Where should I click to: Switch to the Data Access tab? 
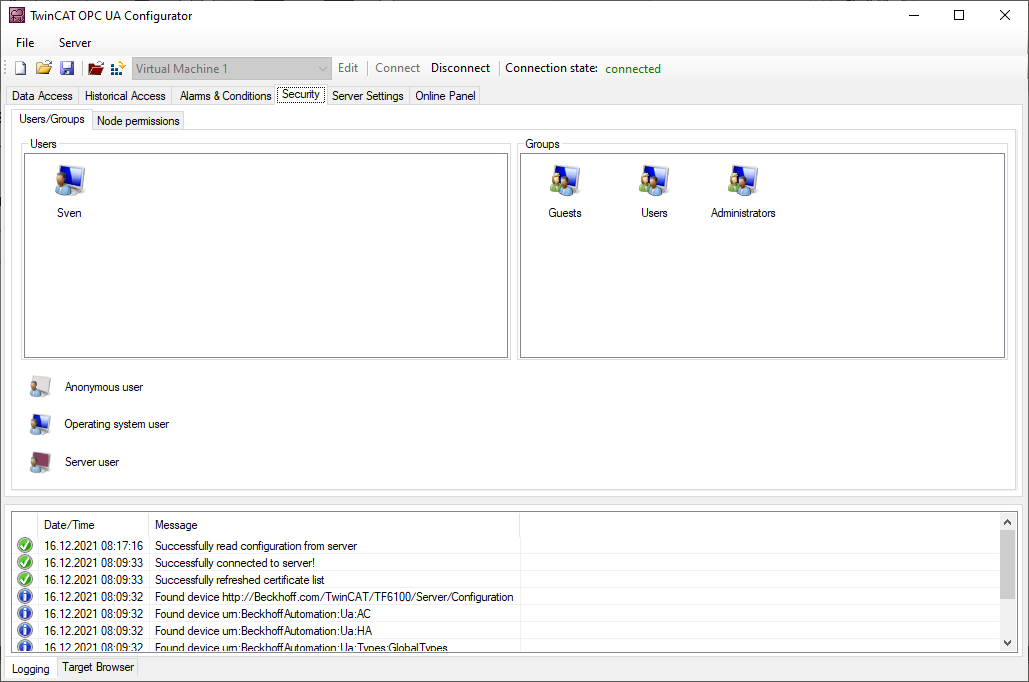pyautogui.click(x=42, y=96)
